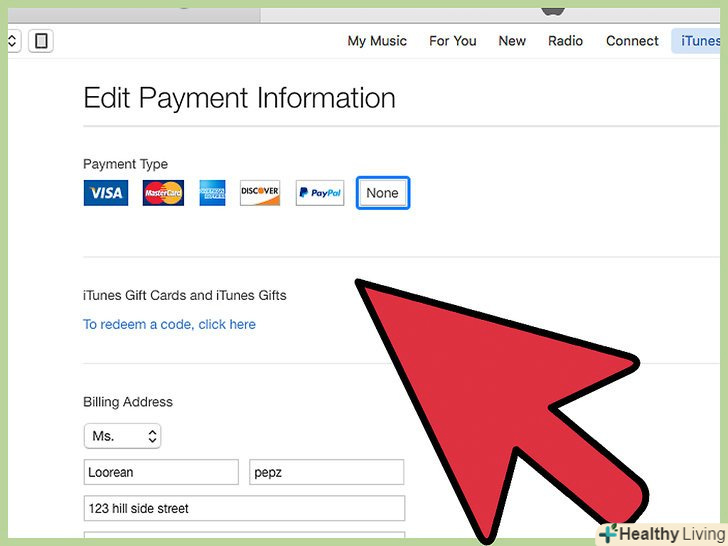Select the Discover card icon
The width and height of the screenshot is (728, 546).
pos(260,193)
